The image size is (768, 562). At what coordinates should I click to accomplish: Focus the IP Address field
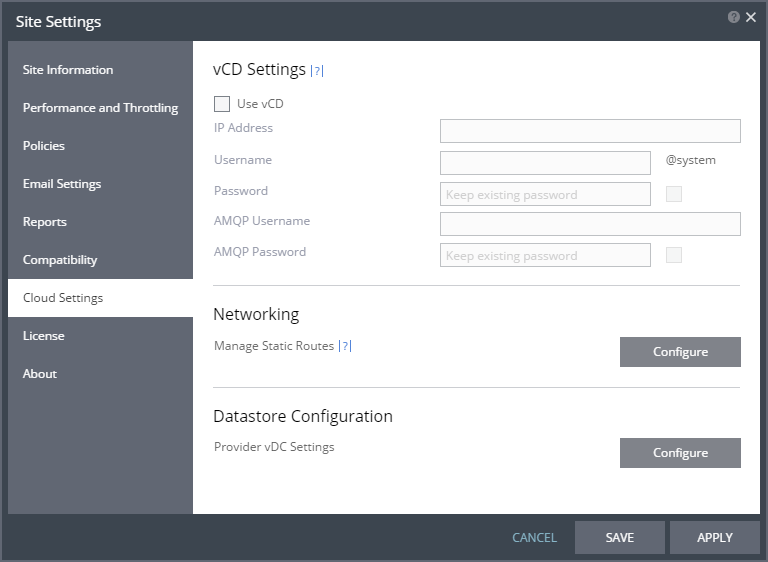[590, 131]
